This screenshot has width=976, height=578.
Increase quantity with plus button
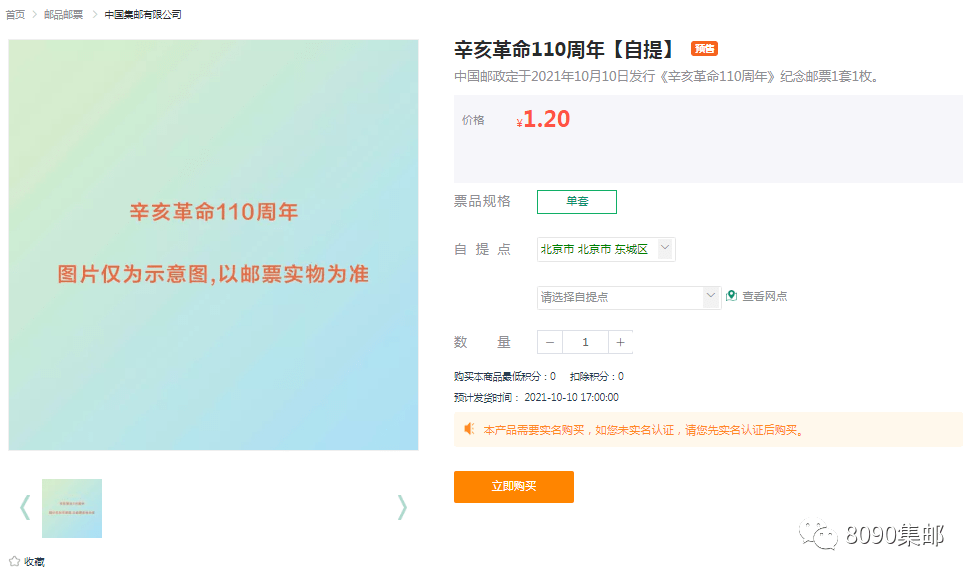tap(620, 342)
